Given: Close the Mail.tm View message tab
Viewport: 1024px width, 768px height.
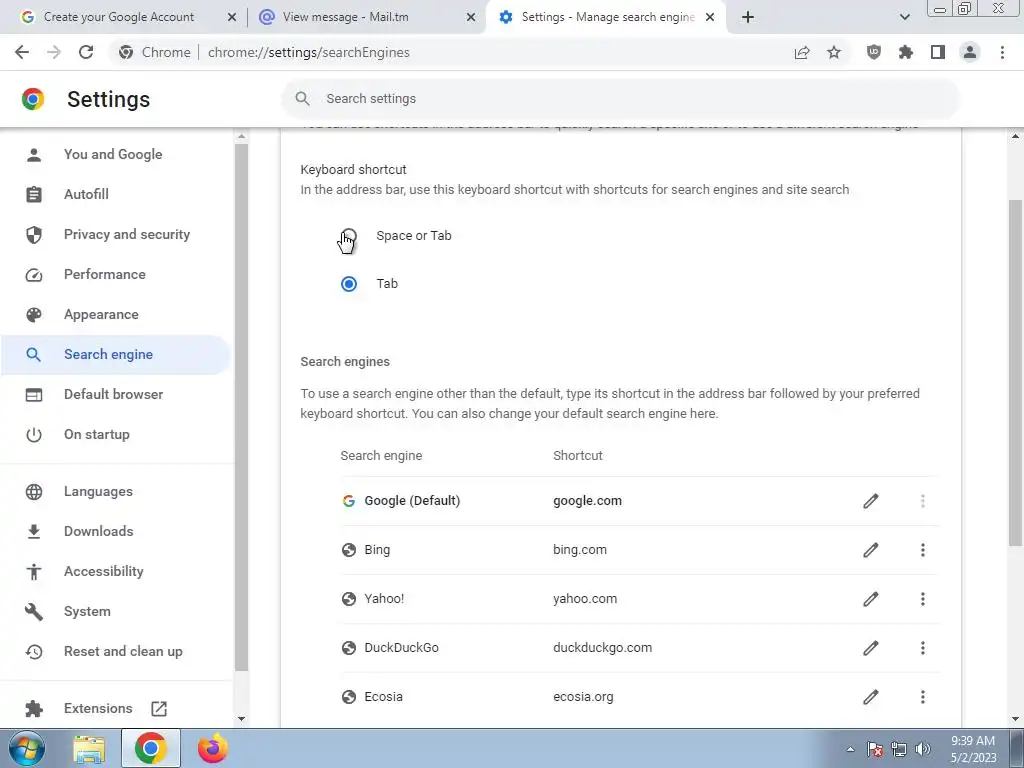Looking at the screenshot, I should 471,18.
